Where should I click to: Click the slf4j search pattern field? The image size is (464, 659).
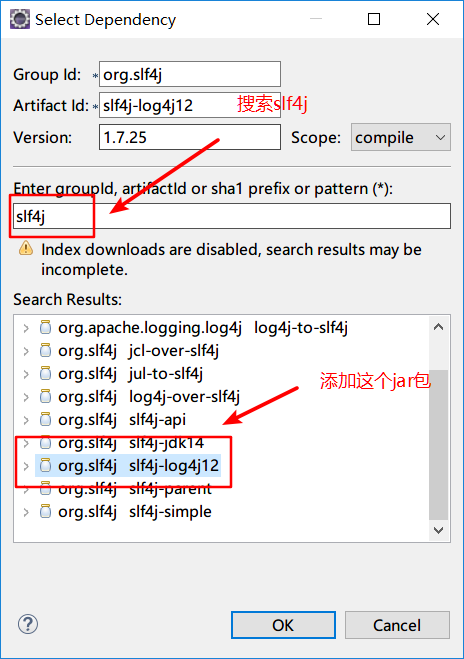[x=232, y=216]
